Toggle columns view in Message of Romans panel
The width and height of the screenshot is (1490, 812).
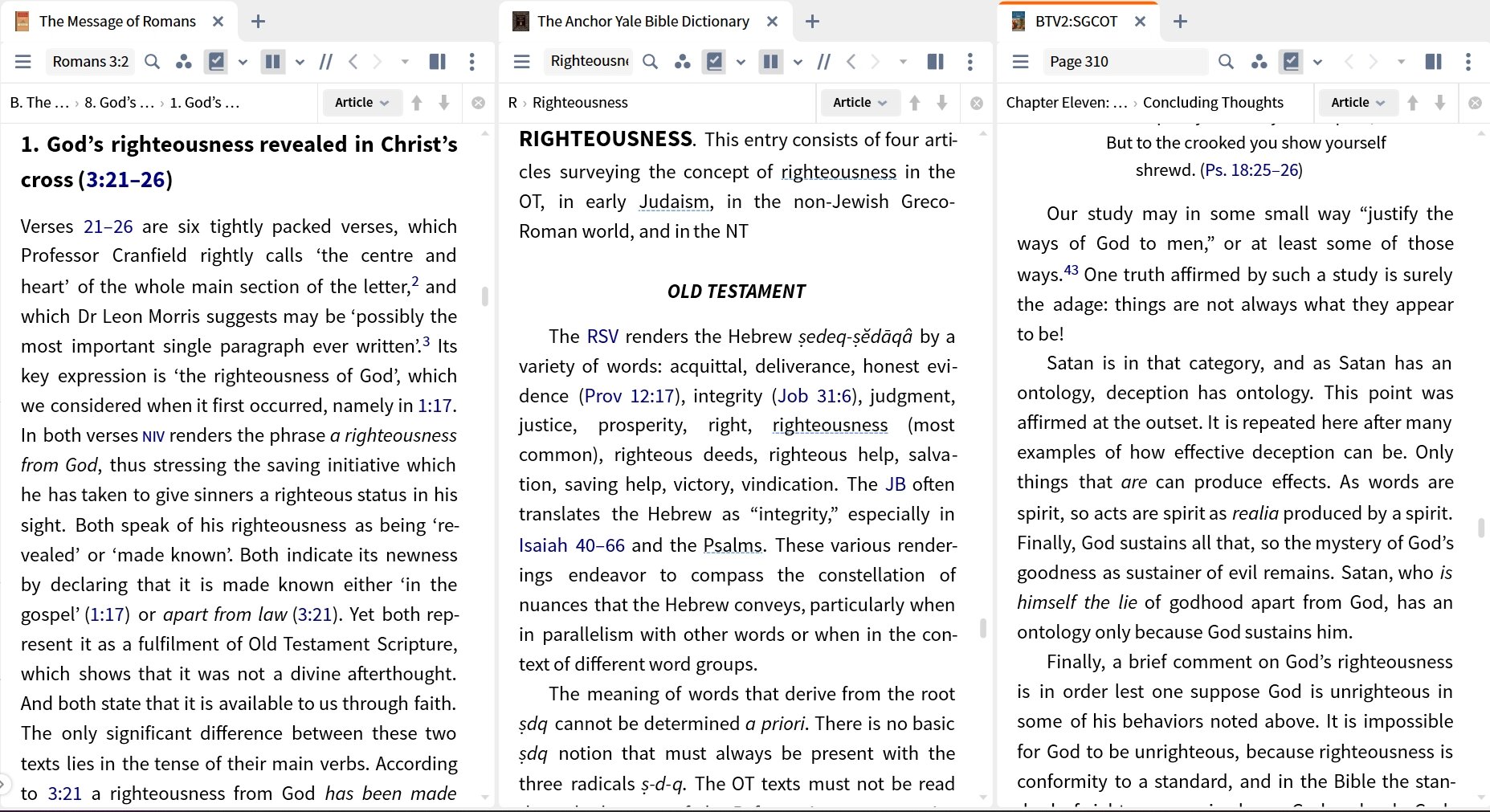(x=273, y=62)
